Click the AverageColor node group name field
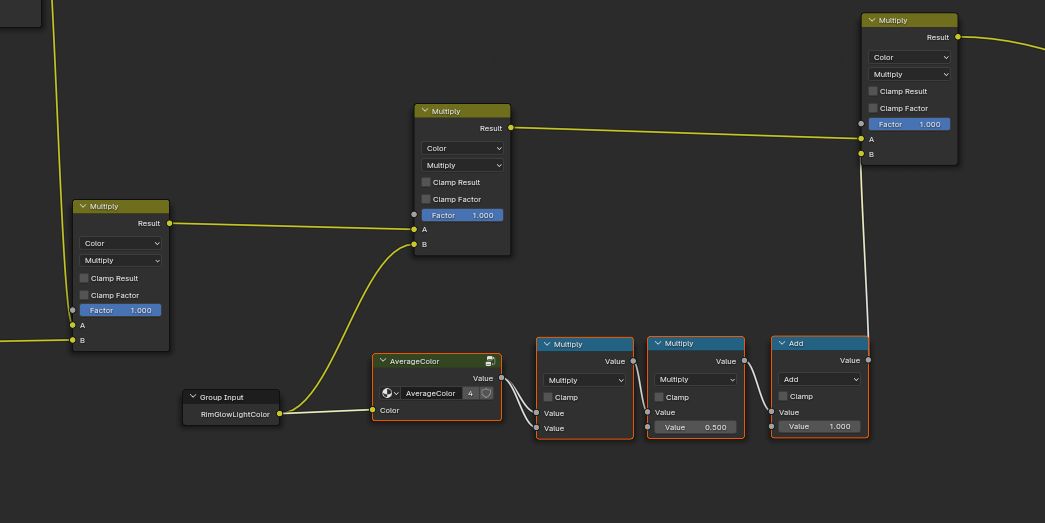The width and height of the screenshot is (1045, 523). pos(431,393)
